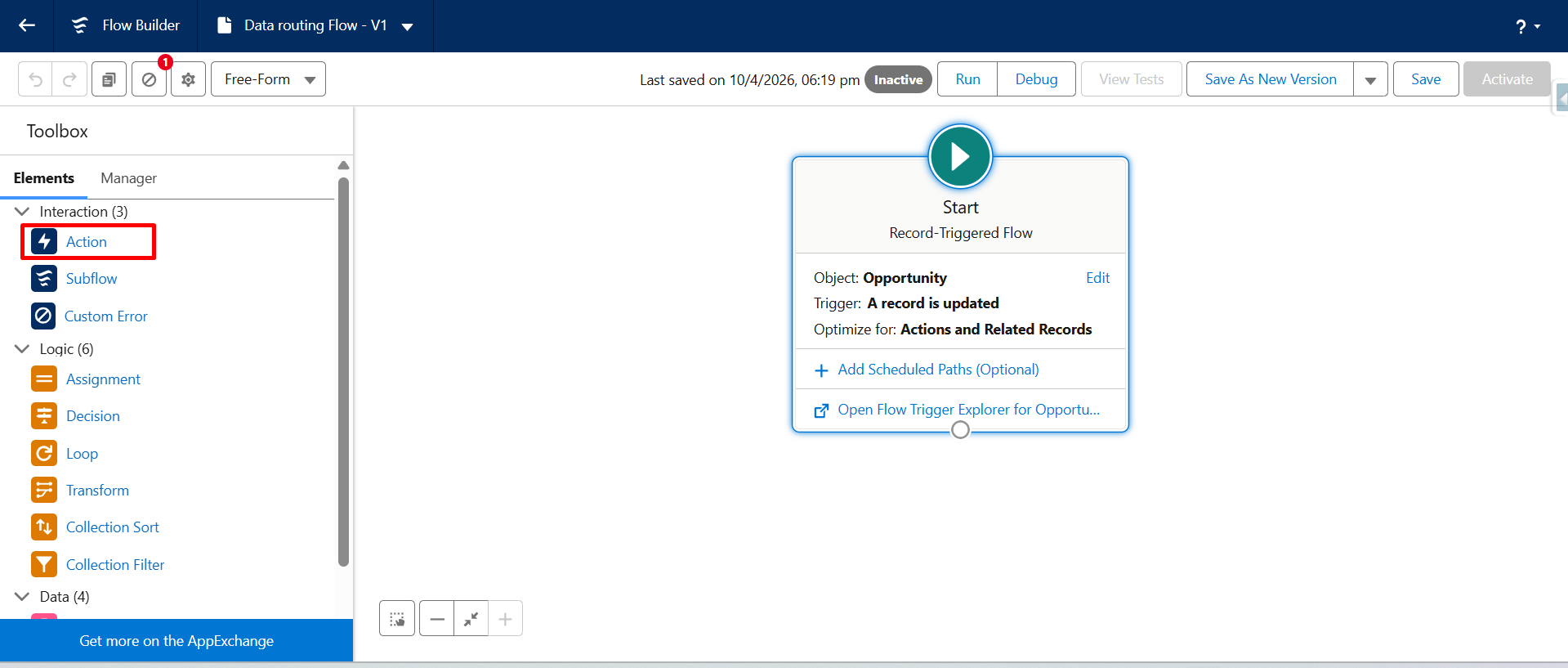1568x668 pixels.
Task: Click Edit link on the Start element
Action: (x=1097, y=278)
